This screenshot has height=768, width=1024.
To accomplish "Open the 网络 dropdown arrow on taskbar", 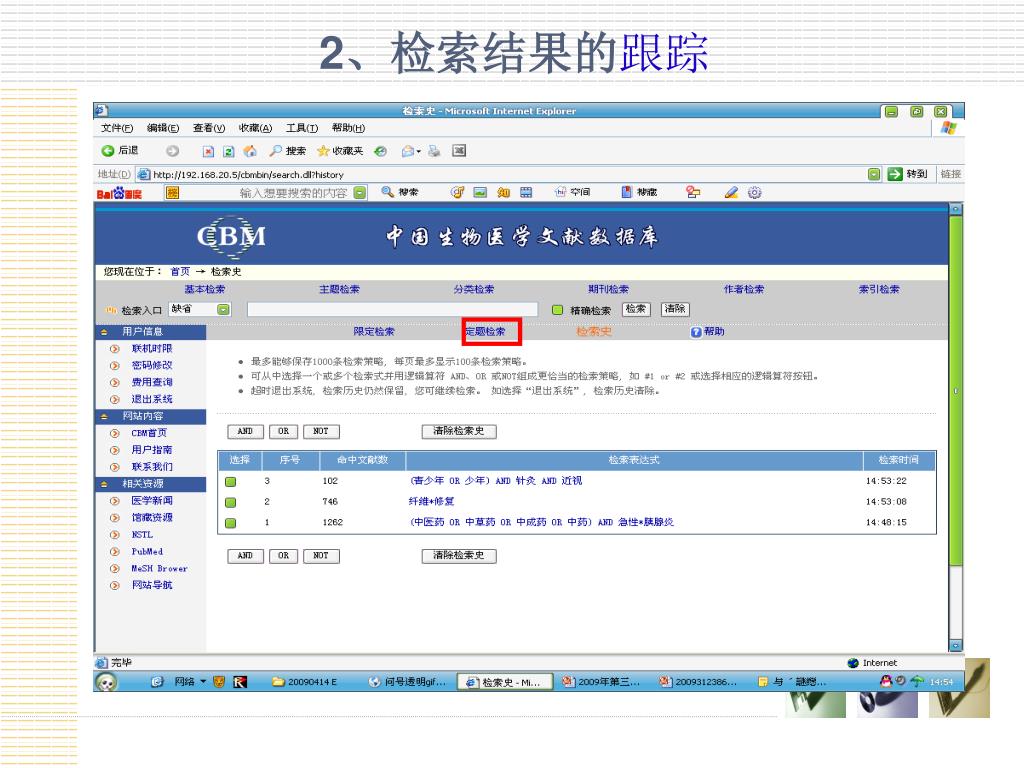I will [202, 681].
